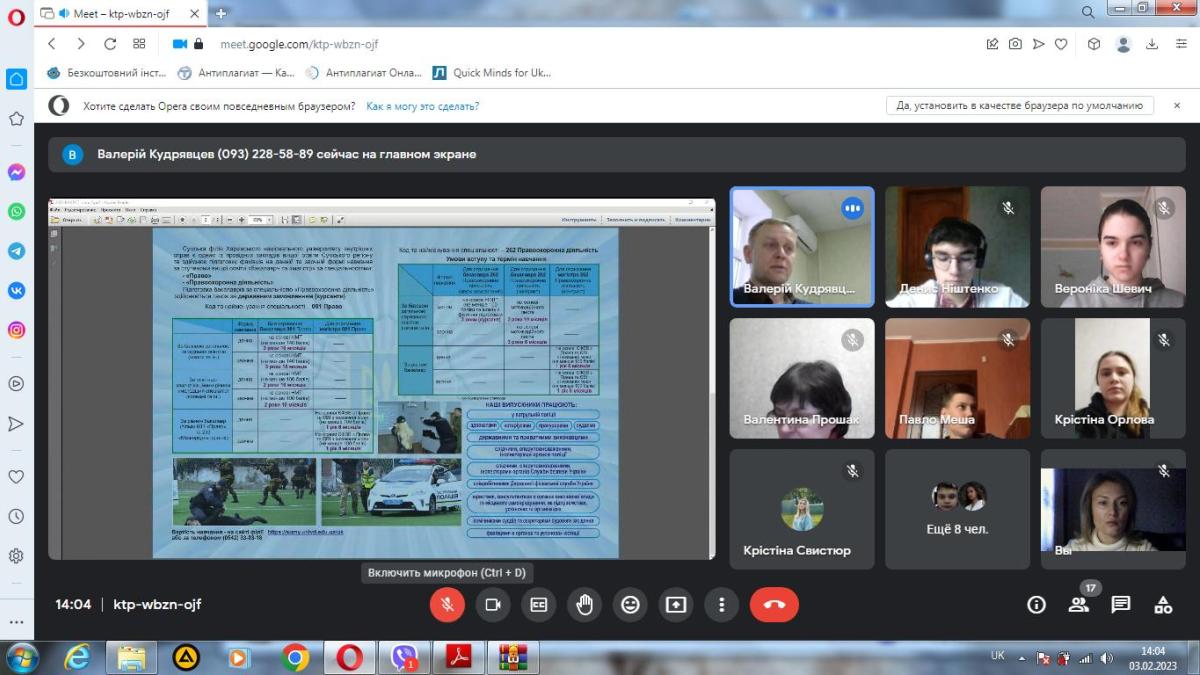1200x675 pixels.
Task: Open emoji reactions in Meet toolbar
Action: point(630,604)
